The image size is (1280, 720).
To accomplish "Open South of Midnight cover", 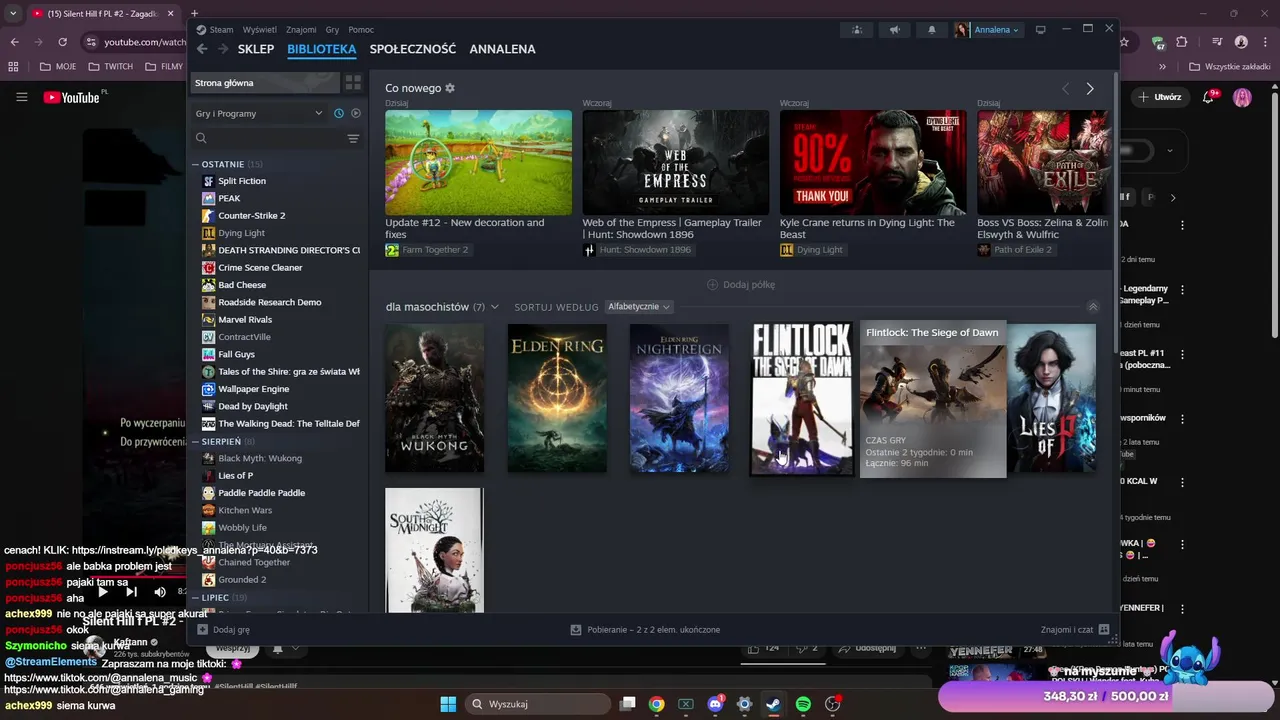I will [434, 550].
